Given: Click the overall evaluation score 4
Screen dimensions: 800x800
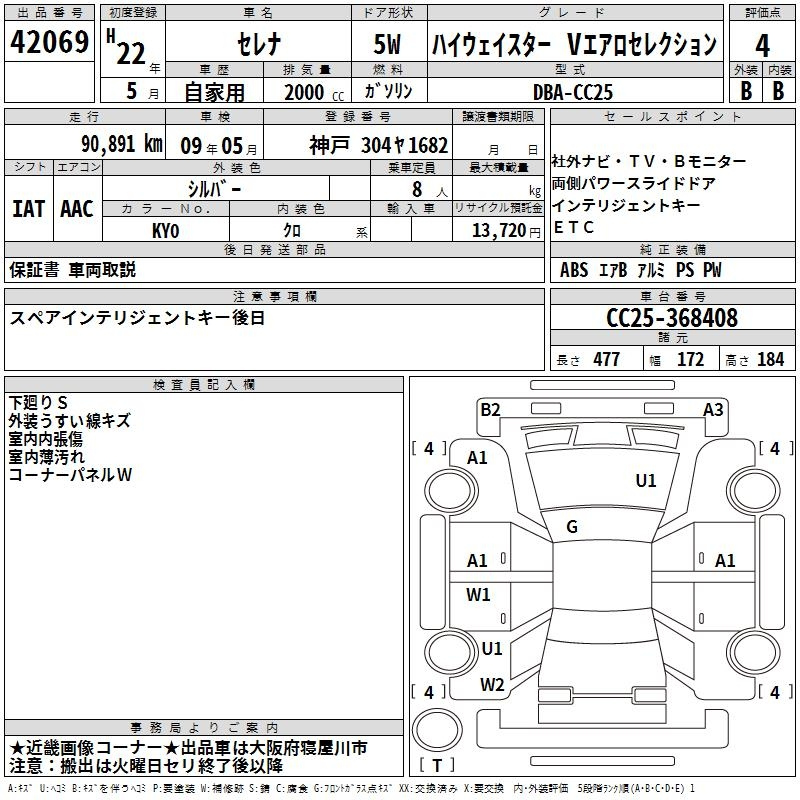Looking at the screenshot, I should [762, 45].
